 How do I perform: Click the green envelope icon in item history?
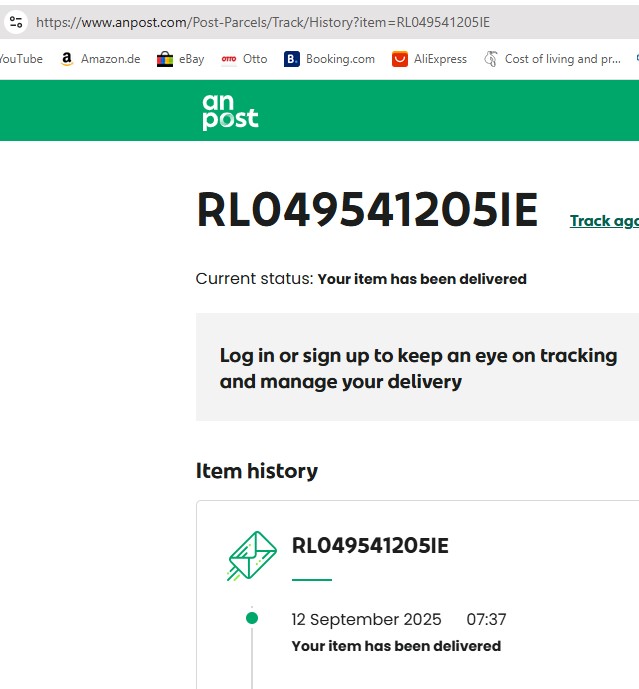click(252, 555)
